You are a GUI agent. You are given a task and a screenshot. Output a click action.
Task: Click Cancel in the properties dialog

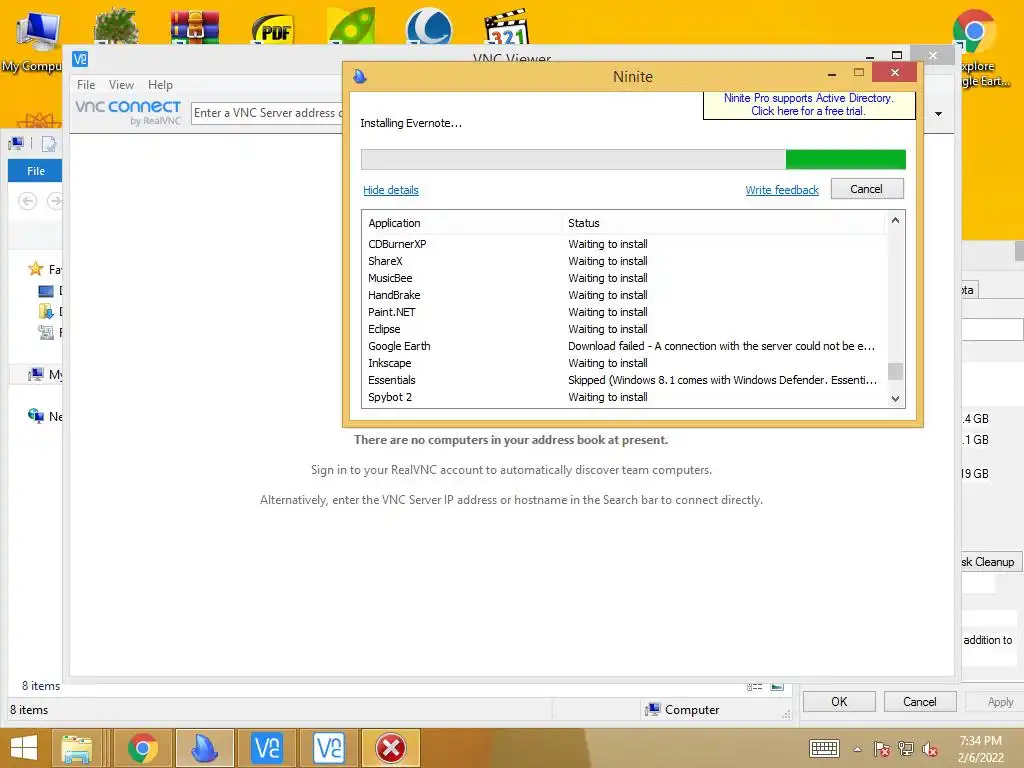920,701
